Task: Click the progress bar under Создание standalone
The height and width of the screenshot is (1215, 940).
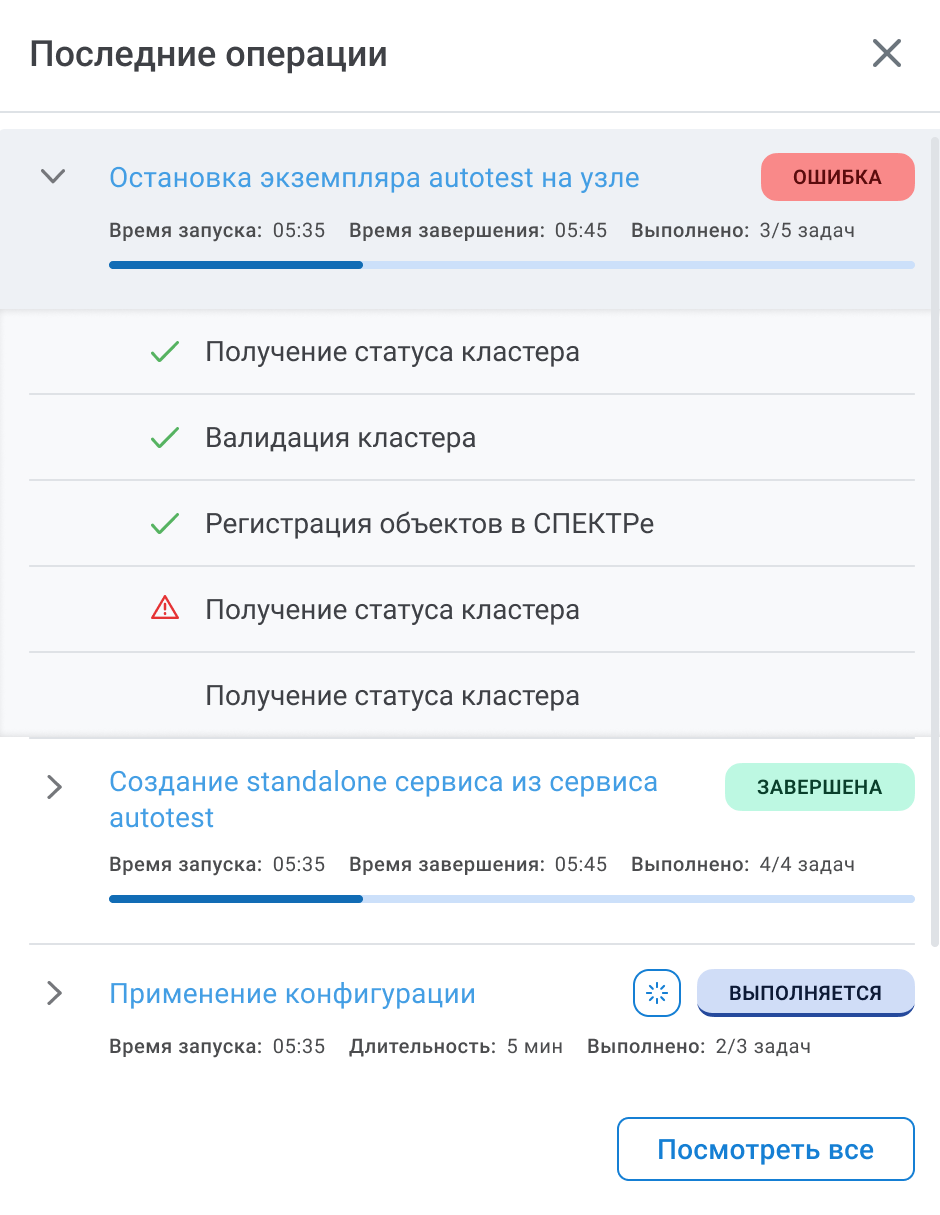Action: coord(512,899)
